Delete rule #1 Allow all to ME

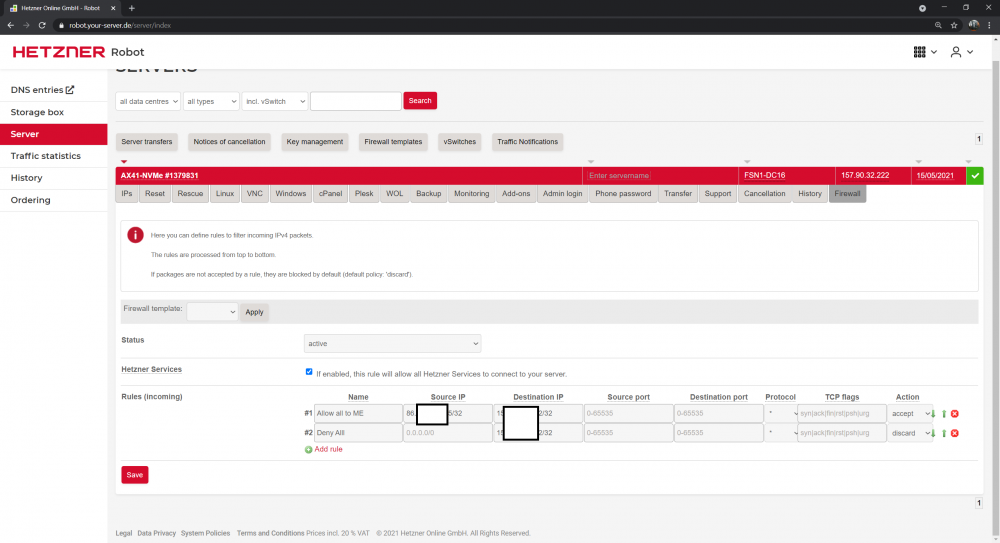pos(955,414)
